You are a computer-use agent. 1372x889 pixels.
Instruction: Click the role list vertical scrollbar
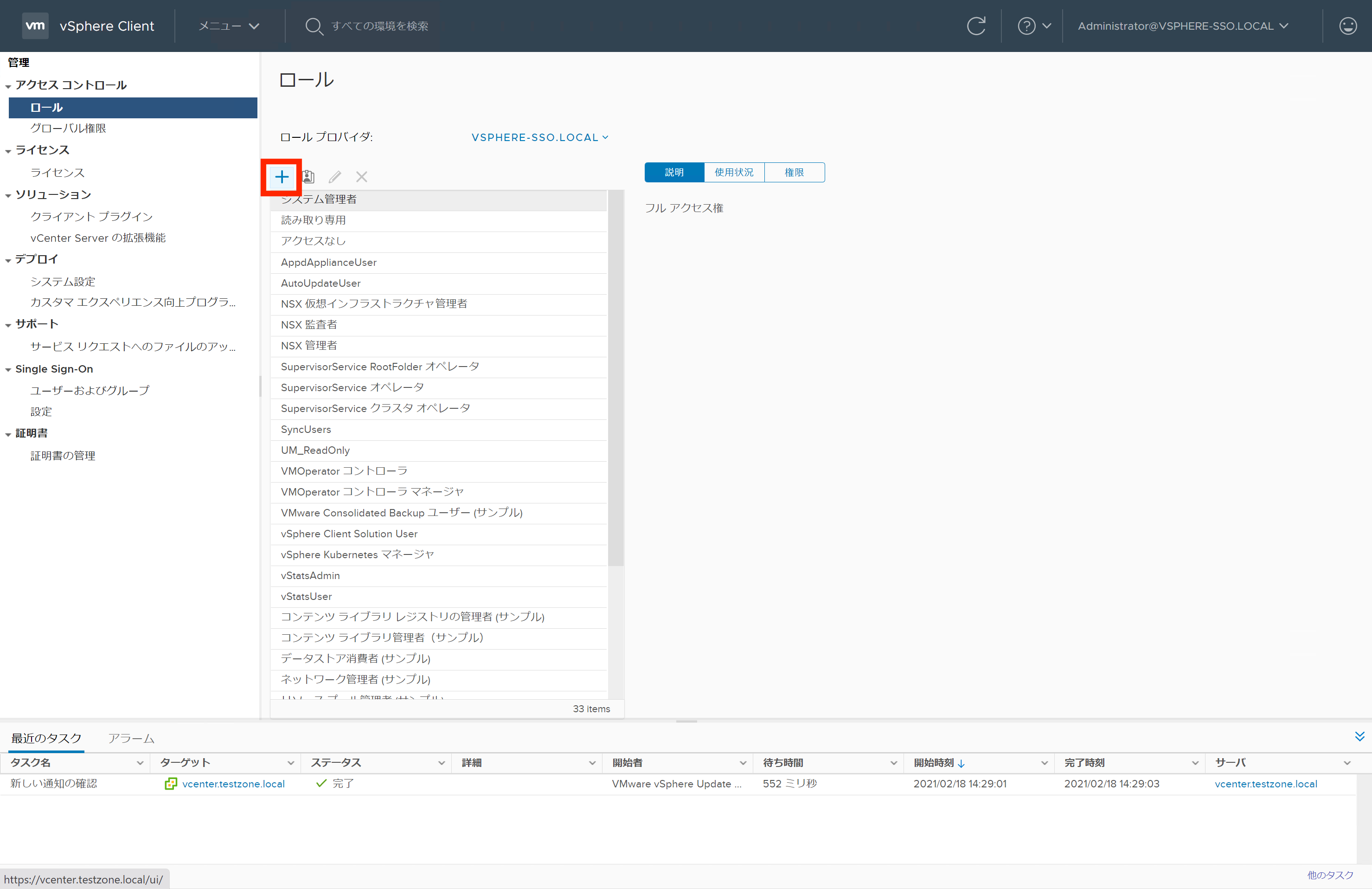coord(615,378)
